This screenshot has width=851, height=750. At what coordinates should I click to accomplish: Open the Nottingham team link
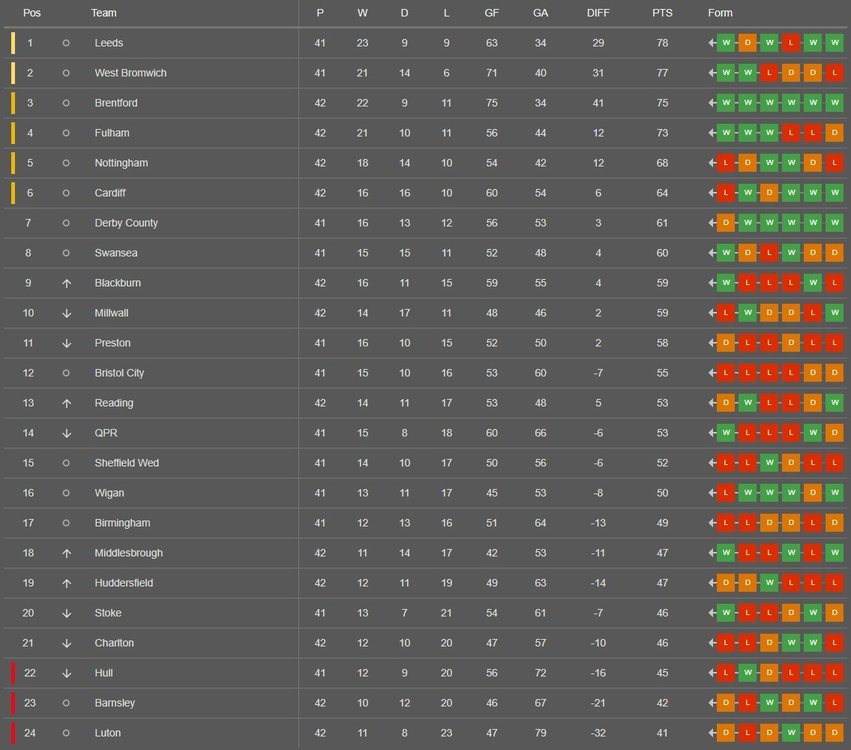pos(121,163)
